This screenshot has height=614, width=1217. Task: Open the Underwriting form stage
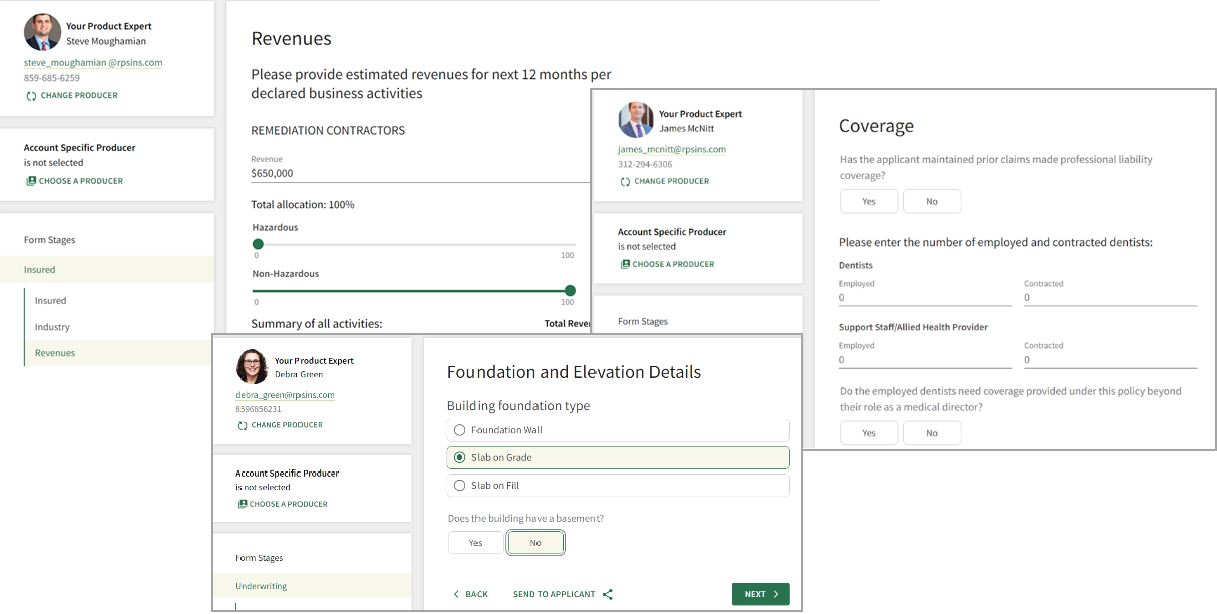tap(312, 586)
